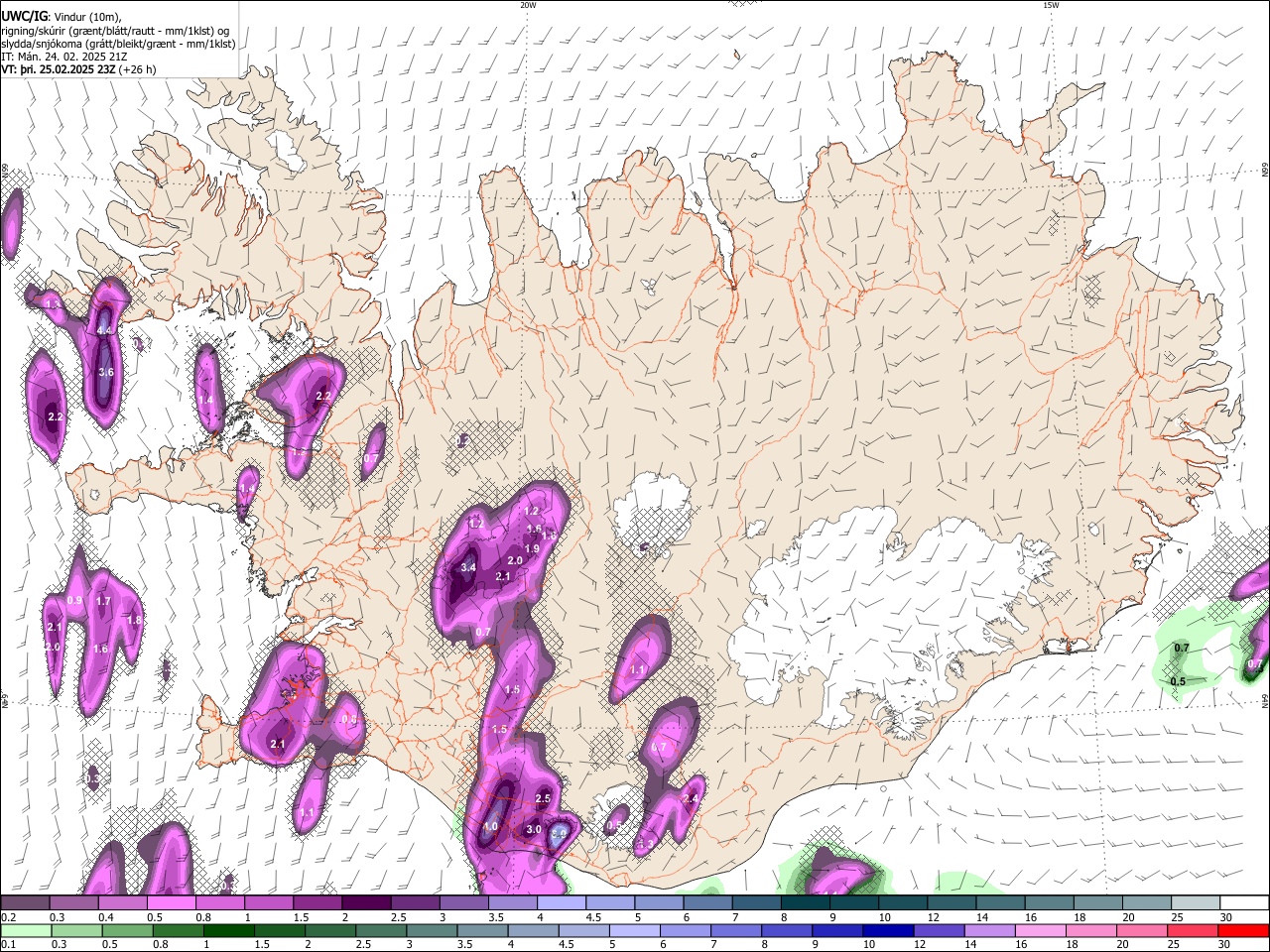Image resolution: width=1270 pixels, height=952 pixels.
Task: Click the 'VT: þri. 25.02.2025 23Z' valid time
Action: tap(59, 70)
